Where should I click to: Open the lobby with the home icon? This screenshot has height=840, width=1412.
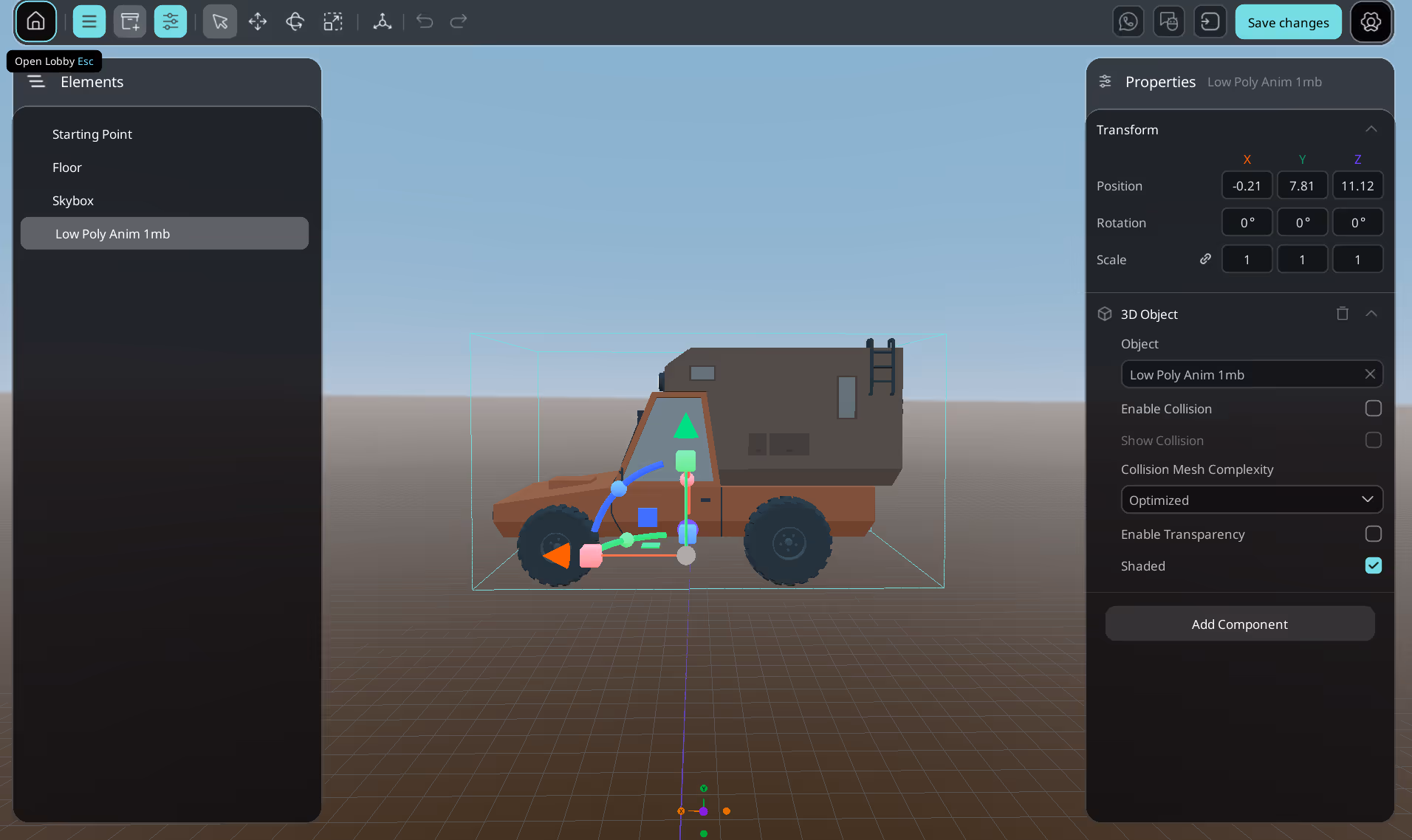pos(35,21)
